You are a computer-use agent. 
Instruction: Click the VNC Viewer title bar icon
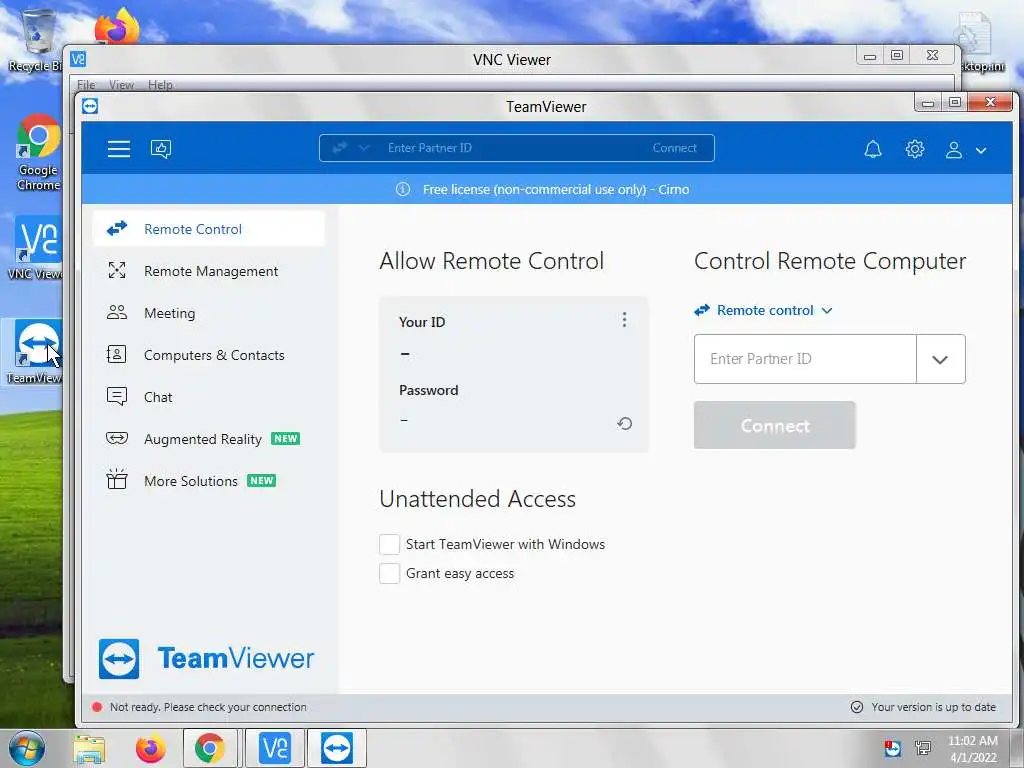pyautogui.click(x=78, y=59)
